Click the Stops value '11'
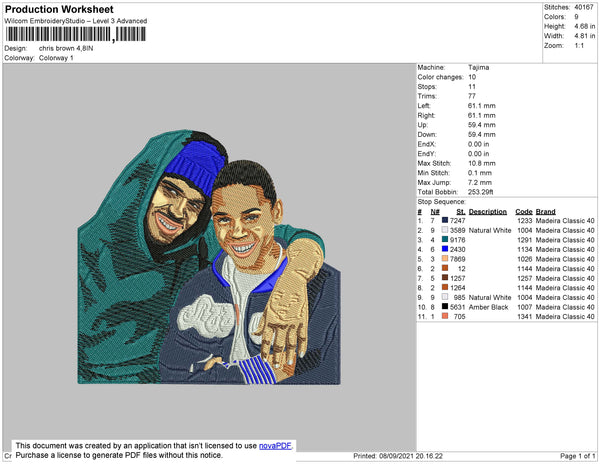This screenshot has height=464, width=600. click(x=472, y=86)
